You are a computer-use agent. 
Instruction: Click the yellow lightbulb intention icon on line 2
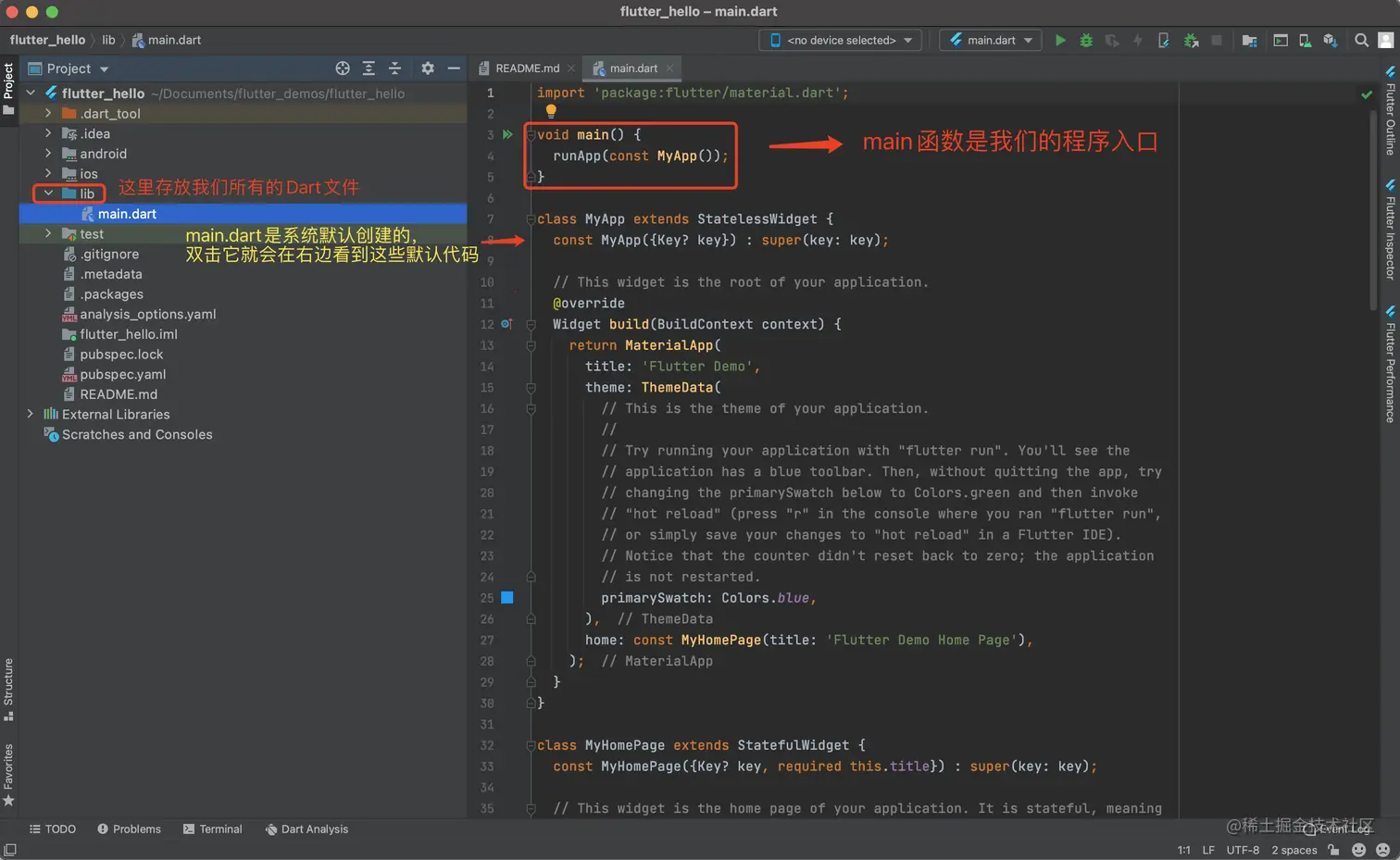(x=551, y=111)
